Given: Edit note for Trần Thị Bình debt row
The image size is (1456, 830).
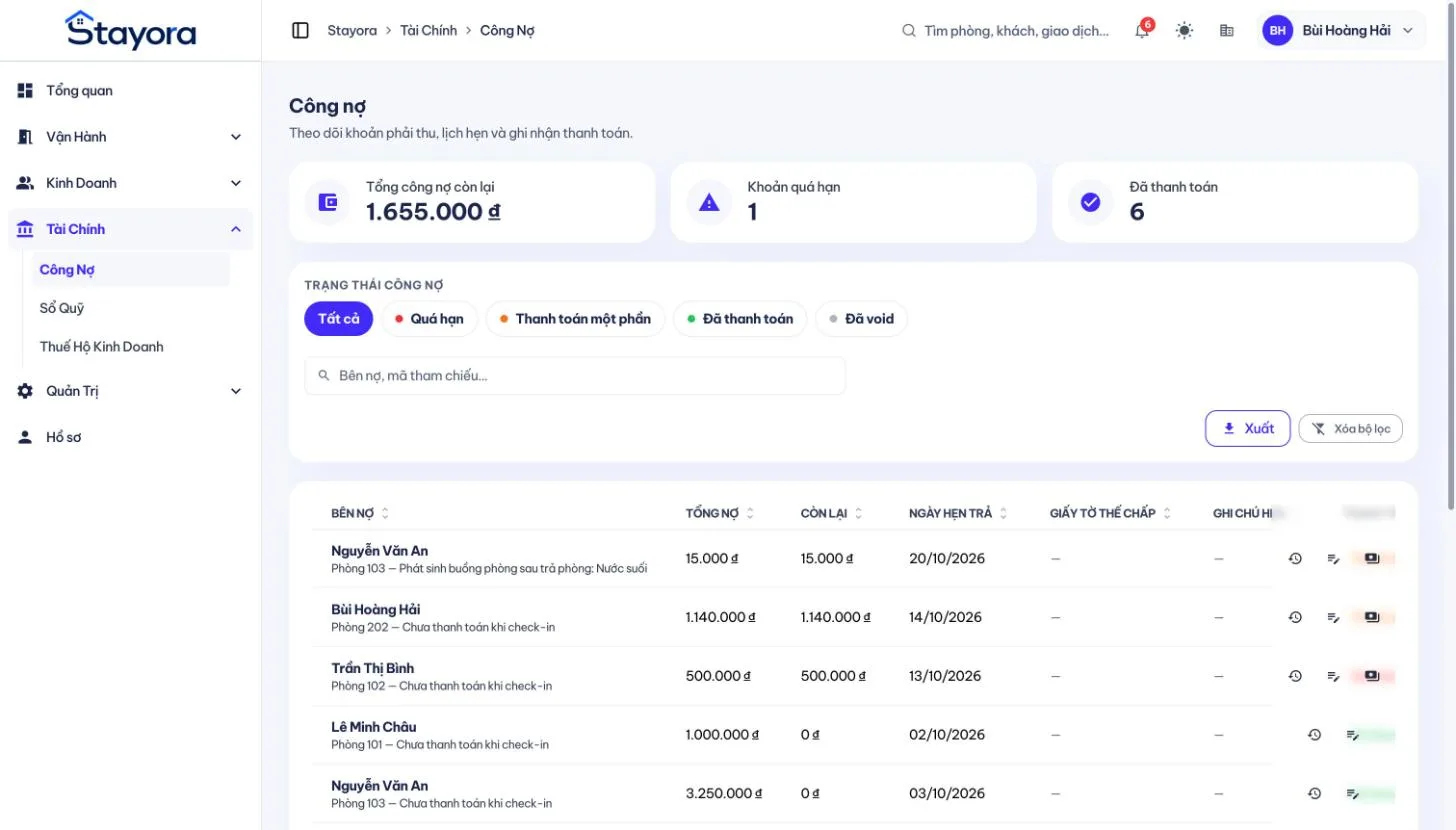Looking at the screenshot, I should [1333, 676].
